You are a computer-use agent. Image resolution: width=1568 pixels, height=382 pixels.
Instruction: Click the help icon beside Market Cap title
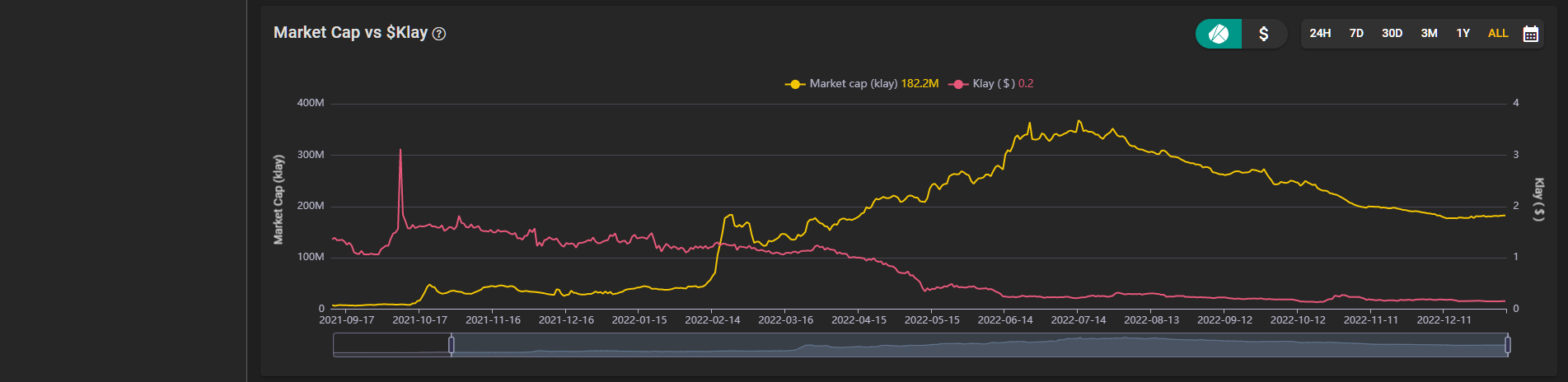click(439, 34)
